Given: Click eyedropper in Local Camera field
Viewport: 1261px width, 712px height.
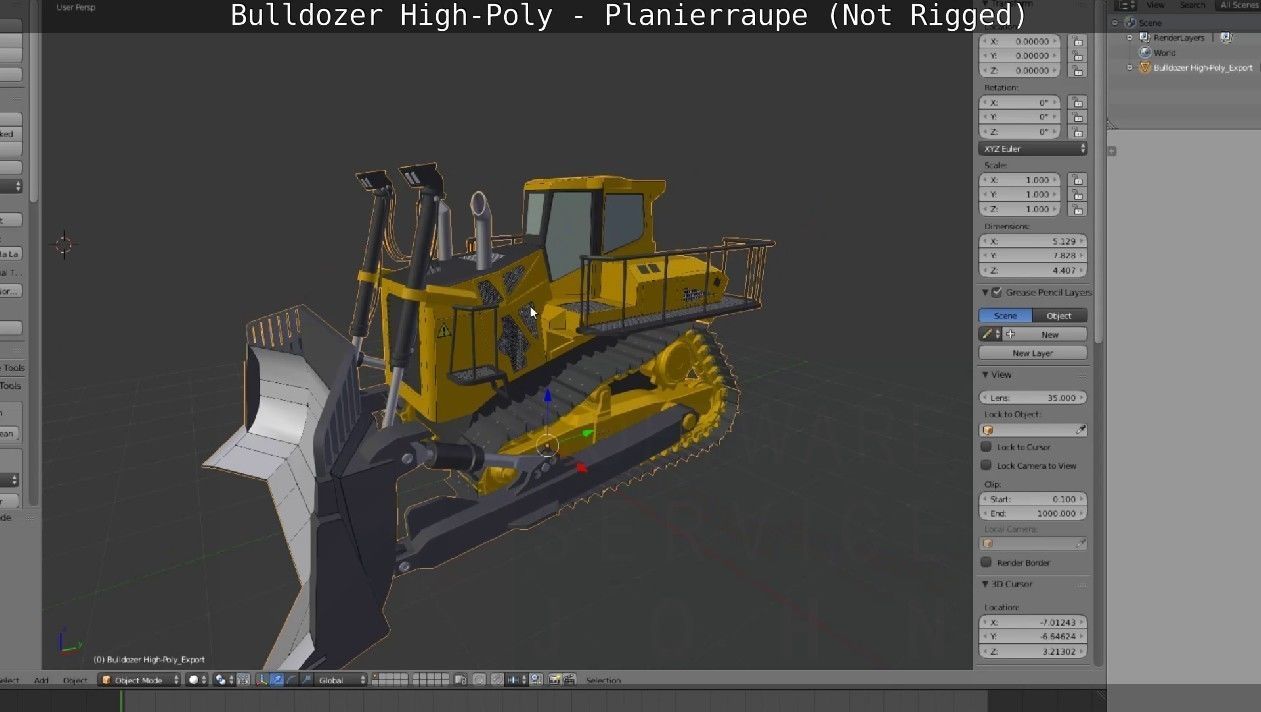Looking at the screenshot, I should tap(1080, 544).
